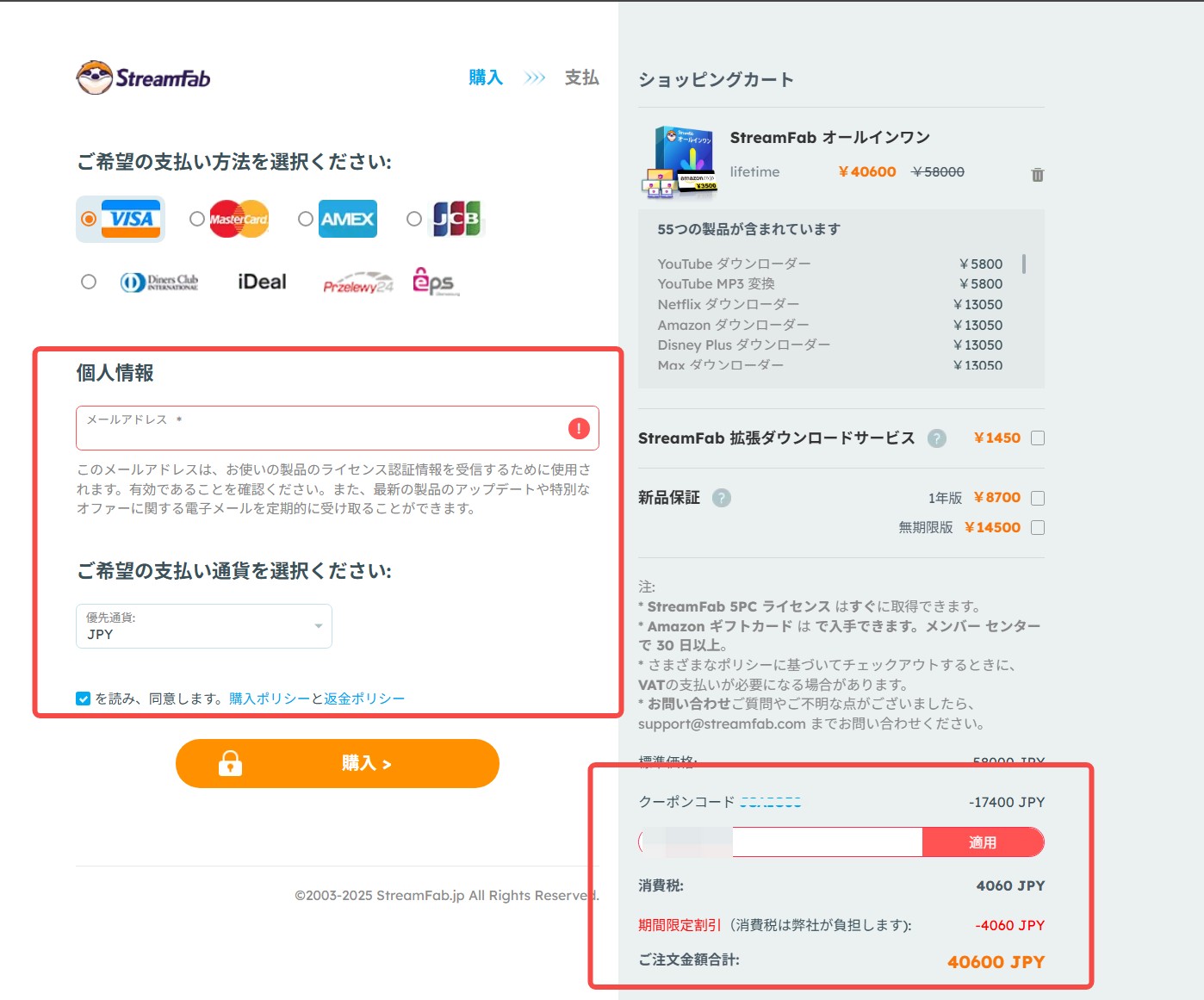Screen dimensions: 1204x1000
Task: Click the orange 購入 purchase button
Action: click(338, 763)
